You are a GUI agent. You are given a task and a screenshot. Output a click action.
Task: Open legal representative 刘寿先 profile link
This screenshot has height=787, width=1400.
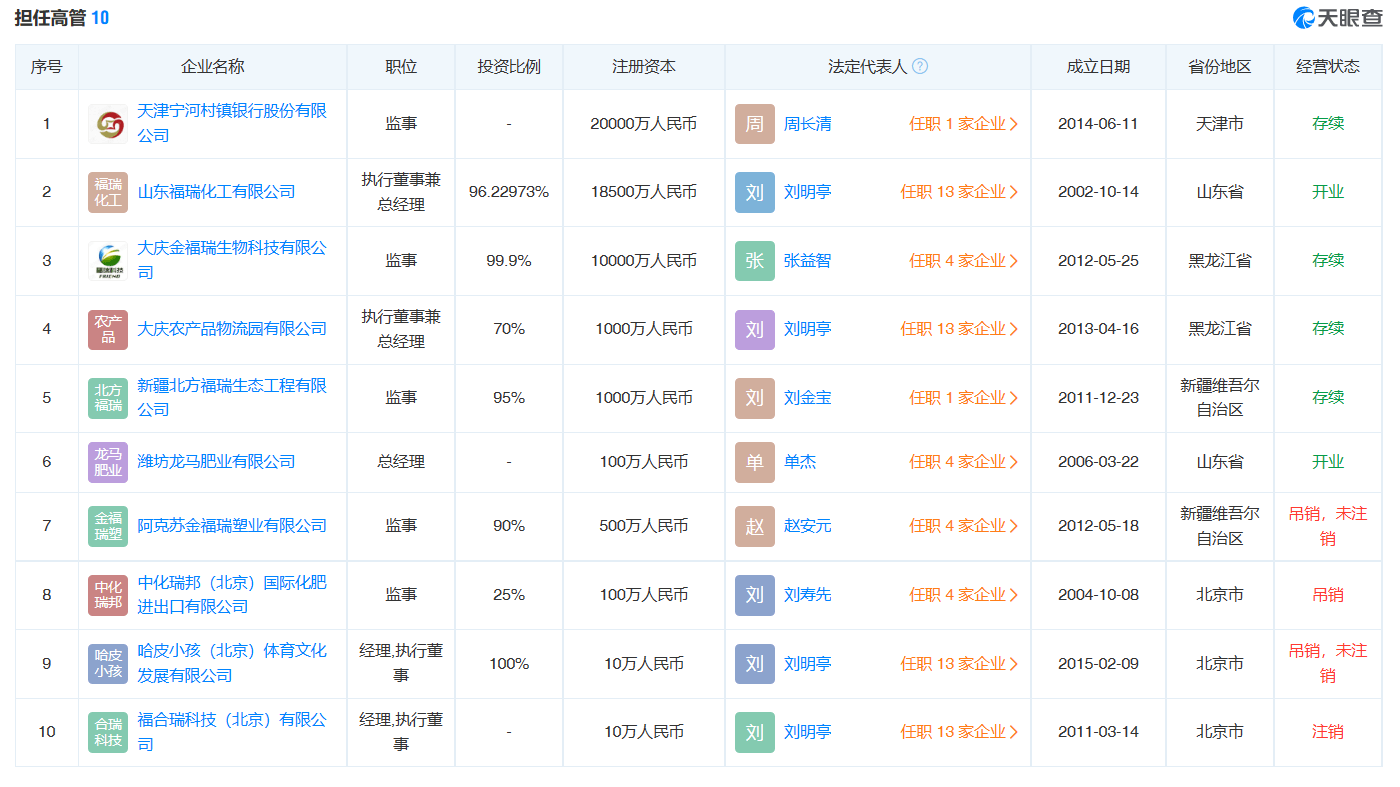(807, 595)
